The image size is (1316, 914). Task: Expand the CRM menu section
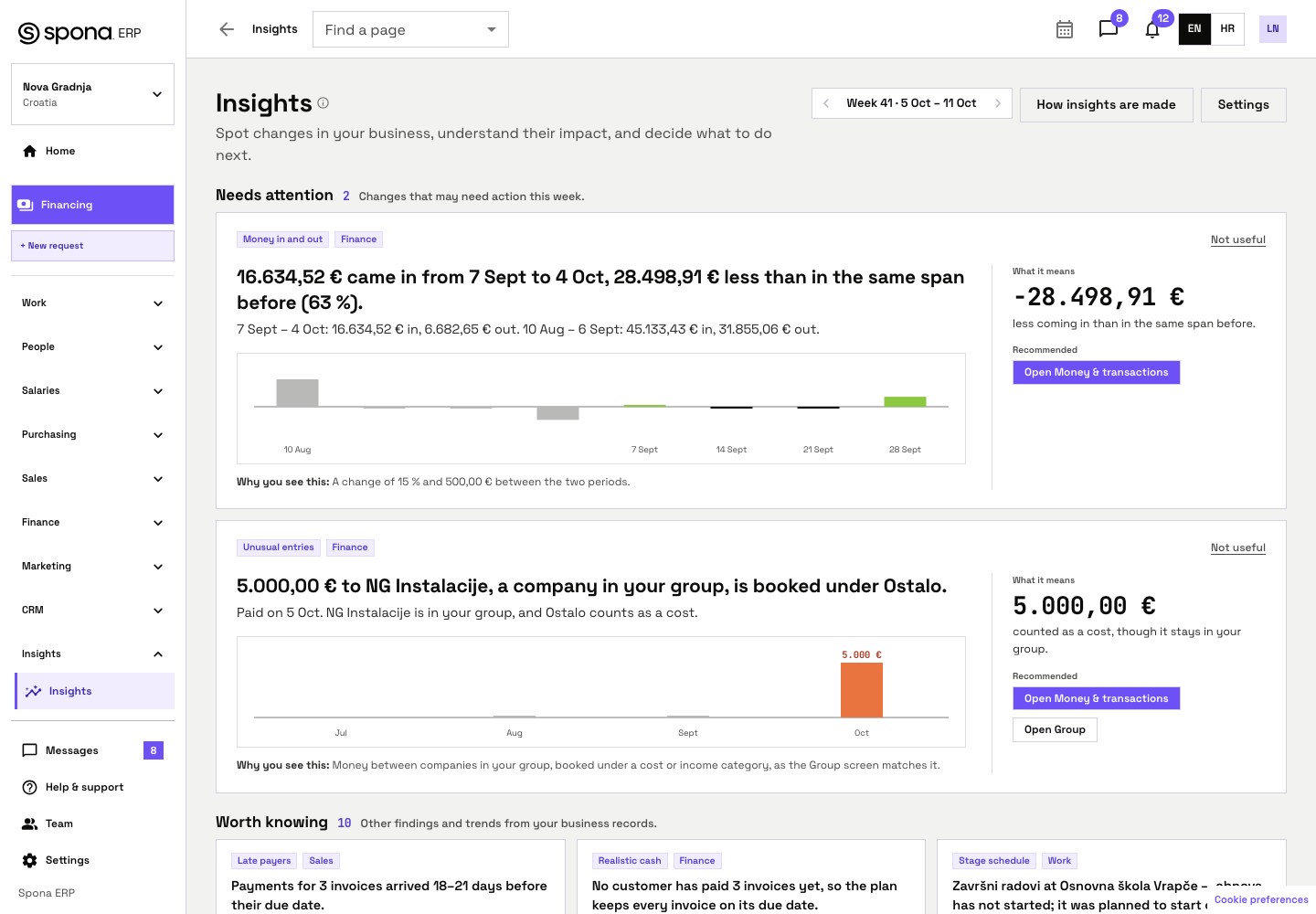coord(92,610)
